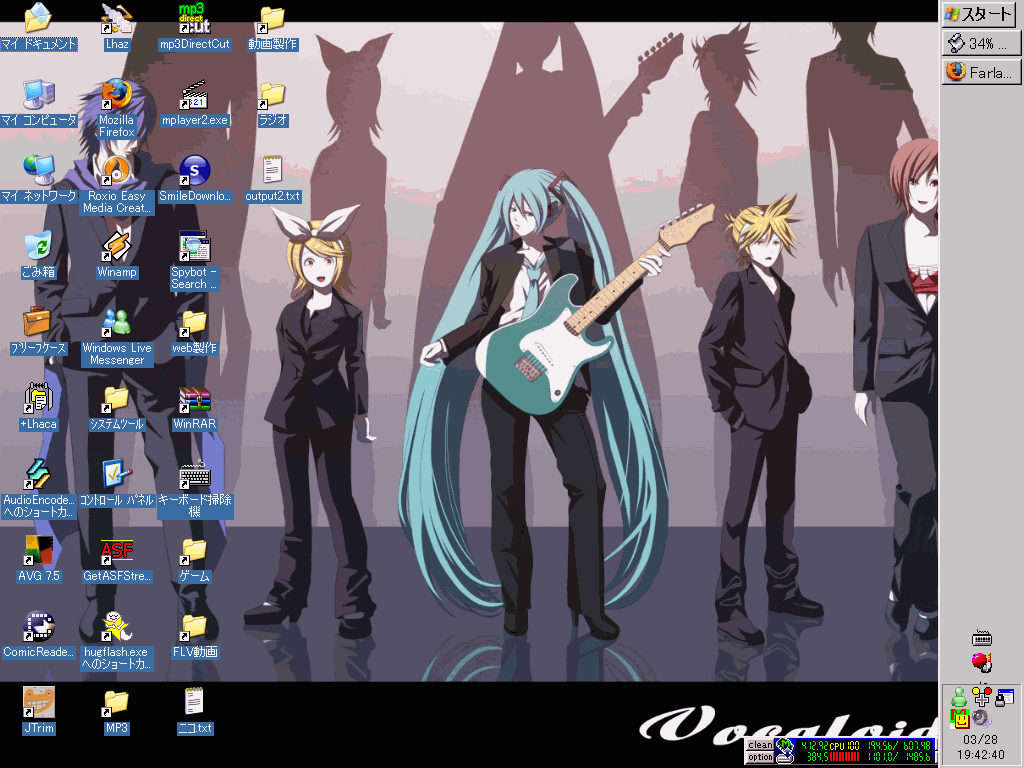Screen dimensions: 1024x768
Task: Open the Mozilla Firefox desktop shortcut
Action: tap(116, 95)
